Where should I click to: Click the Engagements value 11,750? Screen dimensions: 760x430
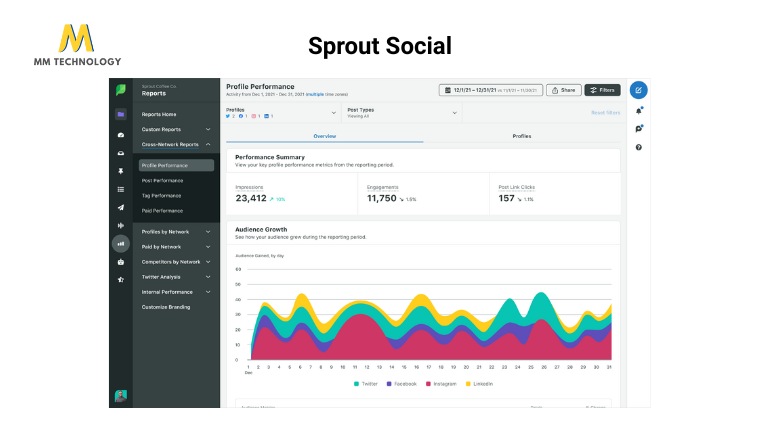click(381, 198)
